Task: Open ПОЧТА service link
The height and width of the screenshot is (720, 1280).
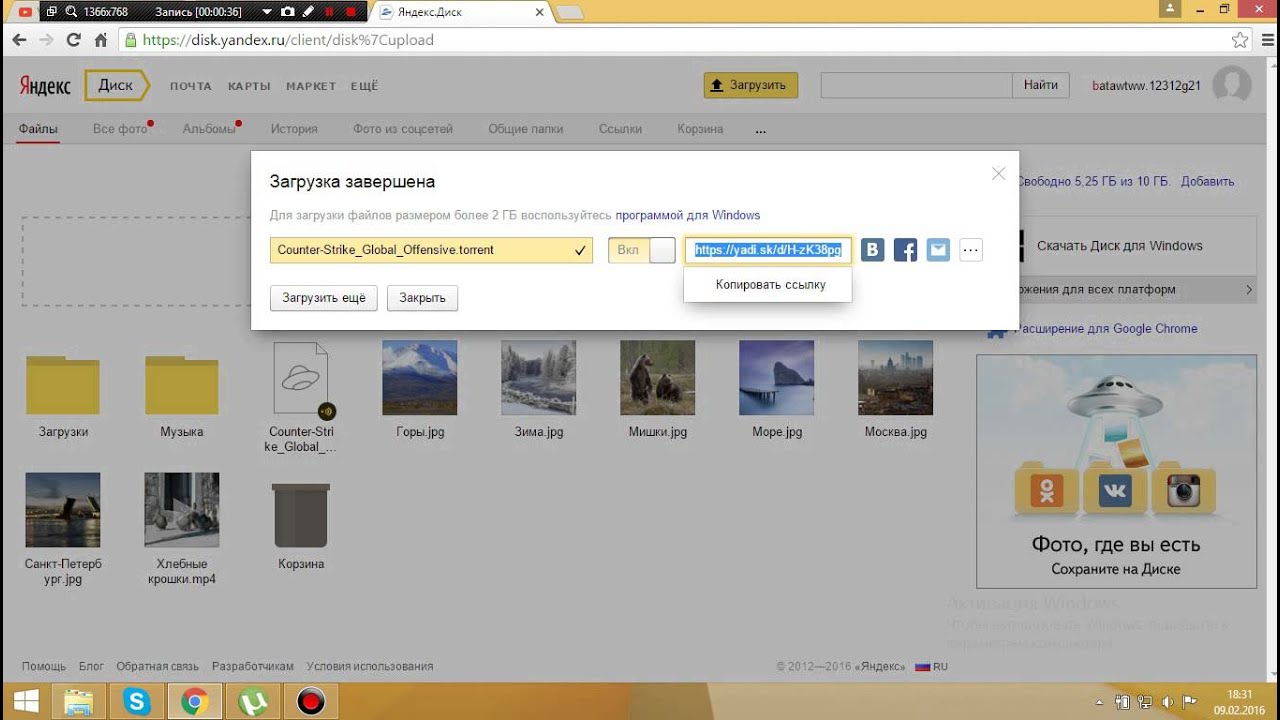Action: [x=191, y=86]
